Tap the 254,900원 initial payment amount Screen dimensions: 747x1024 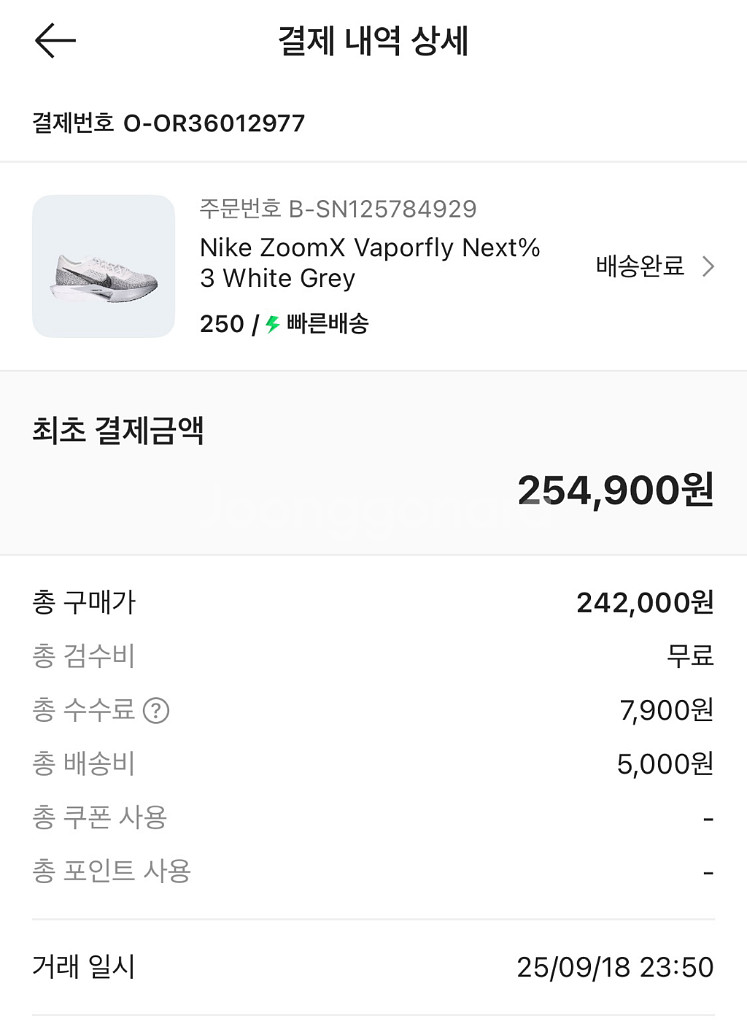tap(614, 490)
